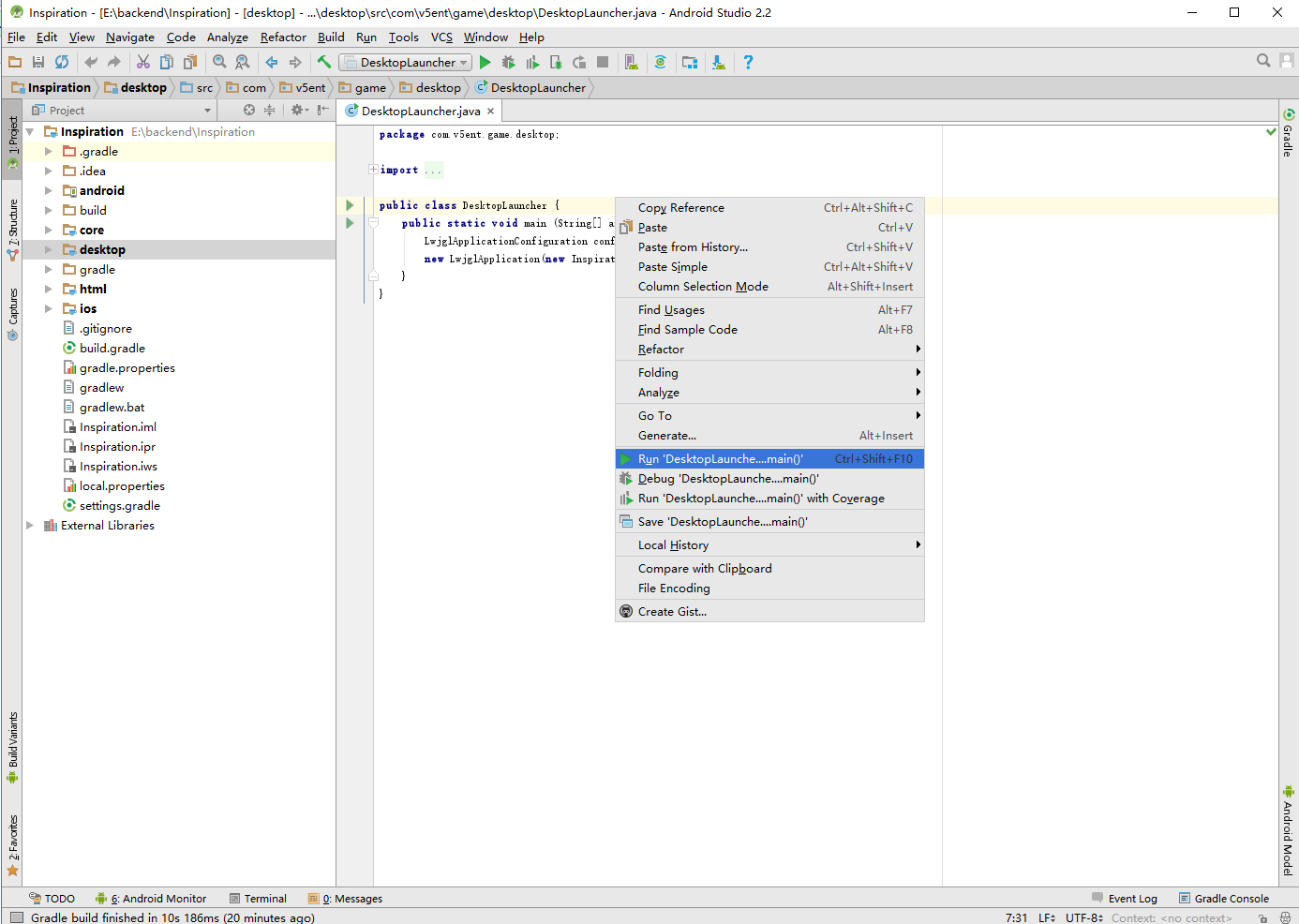Image resolution: width=1299 pixels, height=924 pixels.
Task: Click Create Gist... menu entry
Action: tap(769, 611)
